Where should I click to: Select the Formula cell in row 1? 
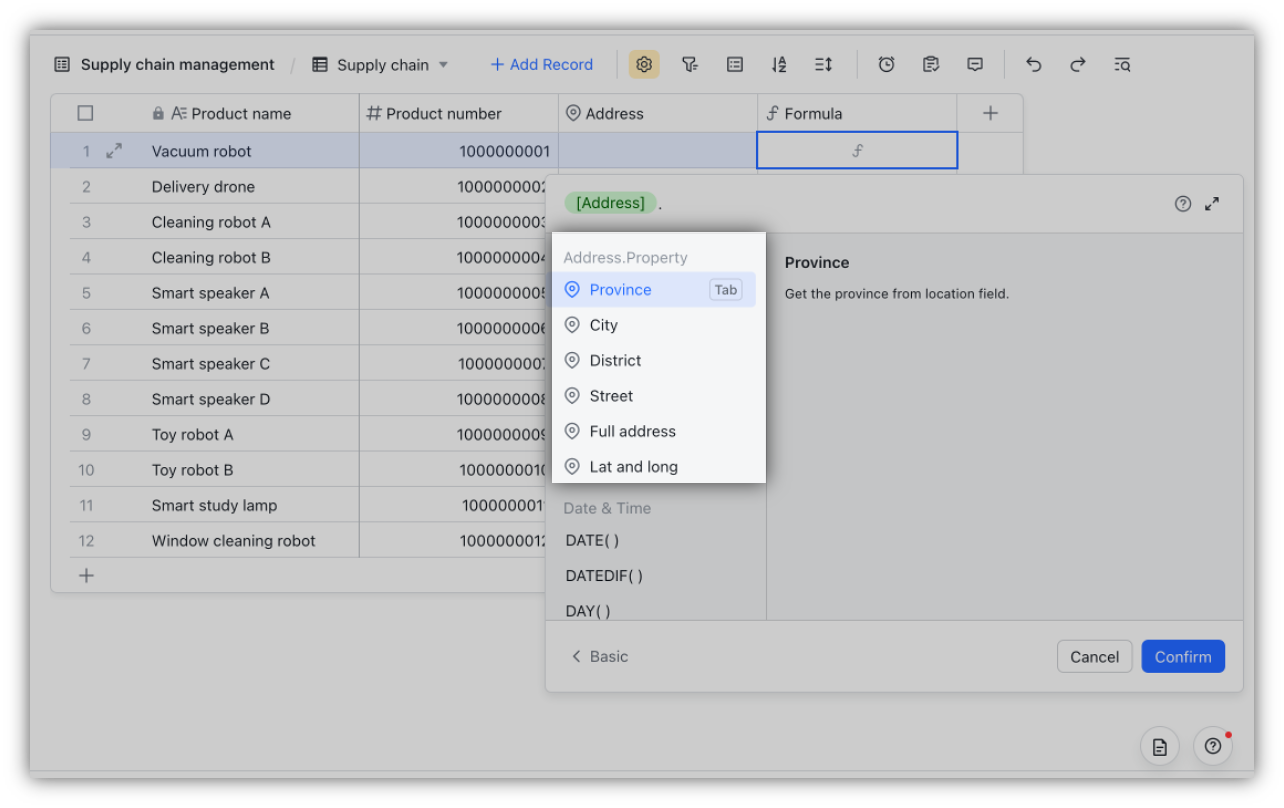click(x=857, y=151)
